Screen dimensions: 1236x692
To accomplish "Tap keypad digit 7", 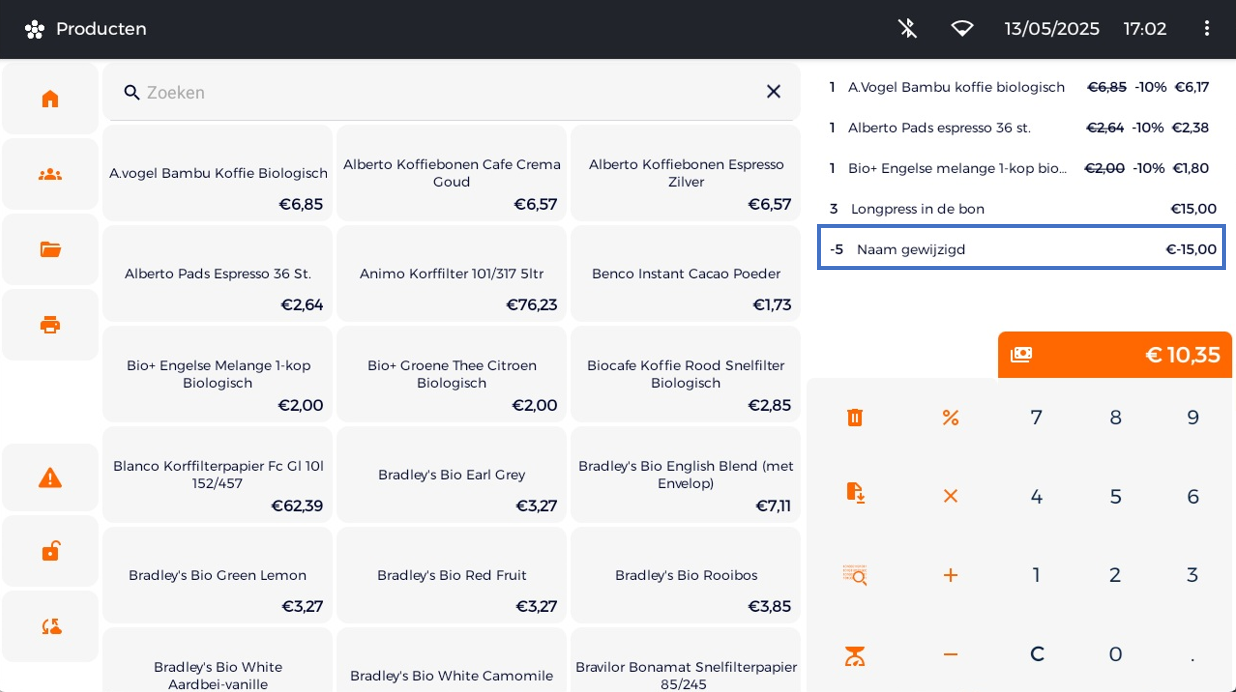I will 1036,417.
